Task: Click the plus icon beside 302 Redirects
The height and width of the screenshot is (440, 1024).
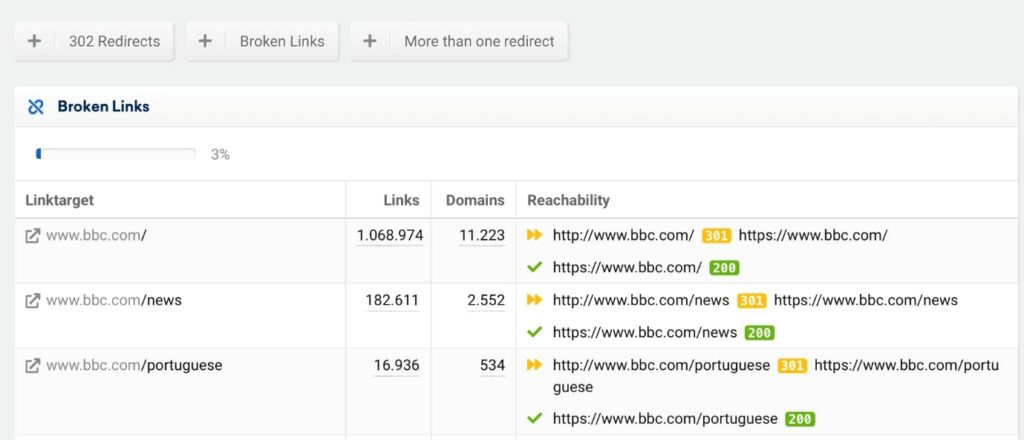Action: click(35, 41)
